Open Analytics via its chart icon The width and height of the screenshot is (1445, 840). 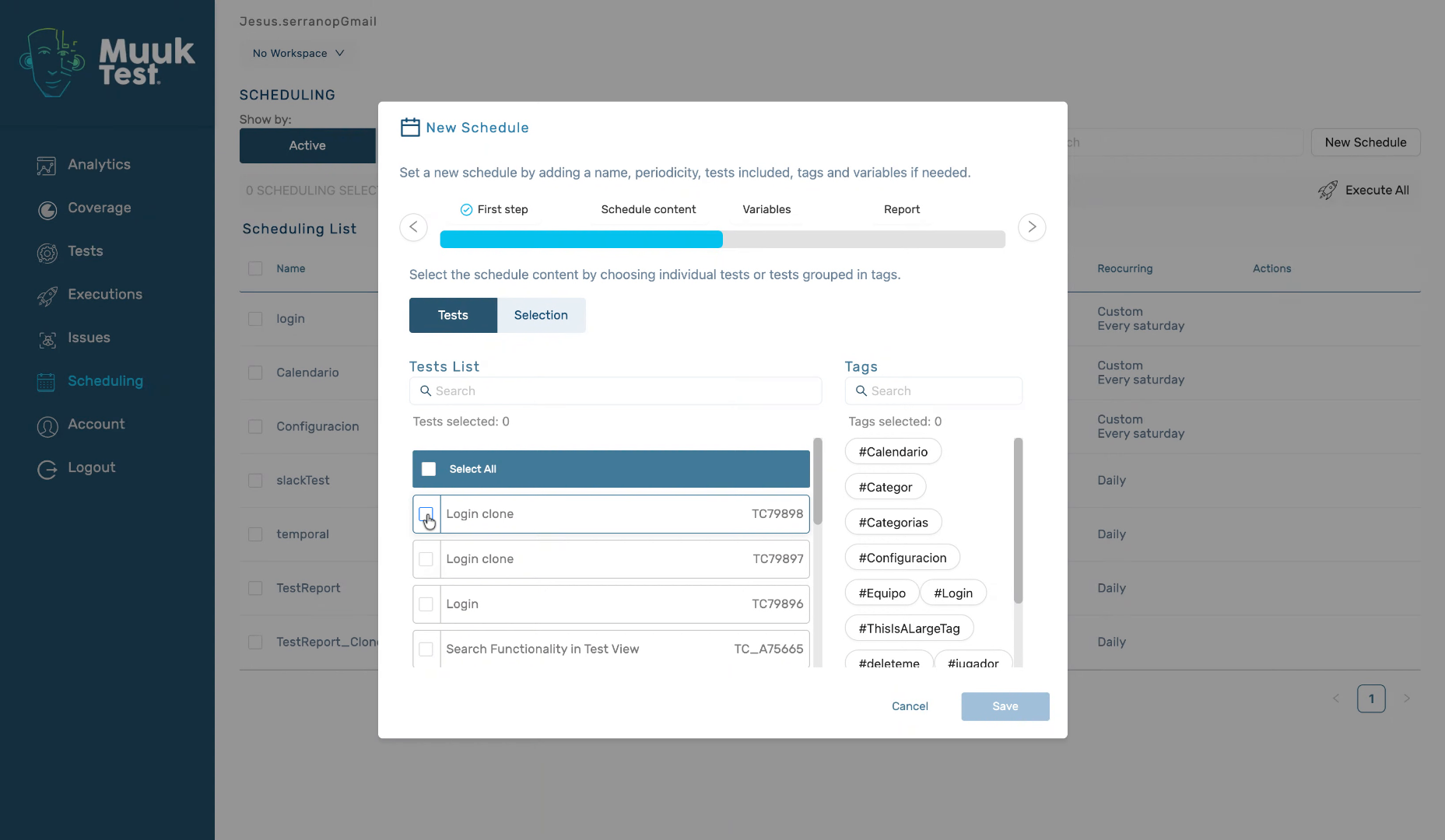(47, 166)
